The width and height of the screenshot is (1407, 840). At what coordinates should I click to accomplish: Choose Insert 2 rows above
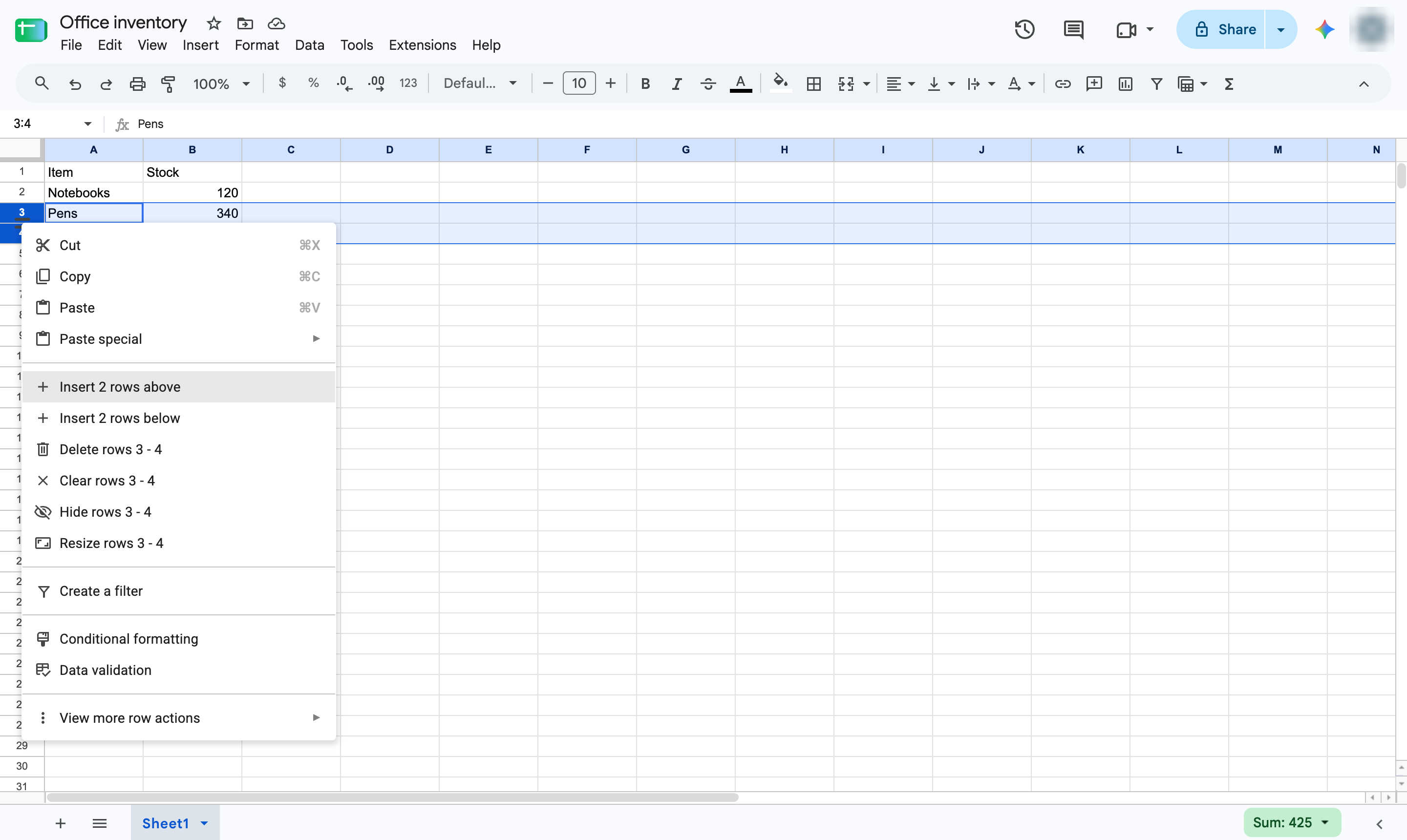point(179,387)
